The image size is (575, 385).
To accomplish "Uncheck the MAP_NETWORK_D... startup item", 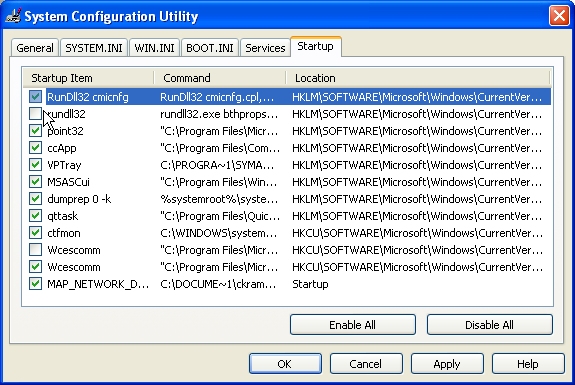I will 35,284.
